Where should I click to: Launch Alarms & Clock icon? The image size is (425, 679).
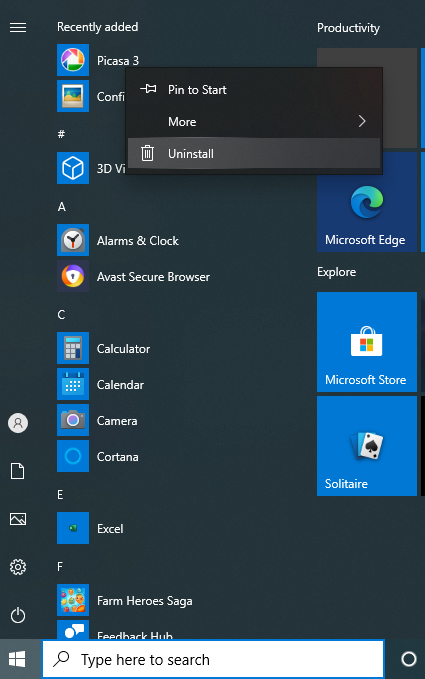coord(73,240)
